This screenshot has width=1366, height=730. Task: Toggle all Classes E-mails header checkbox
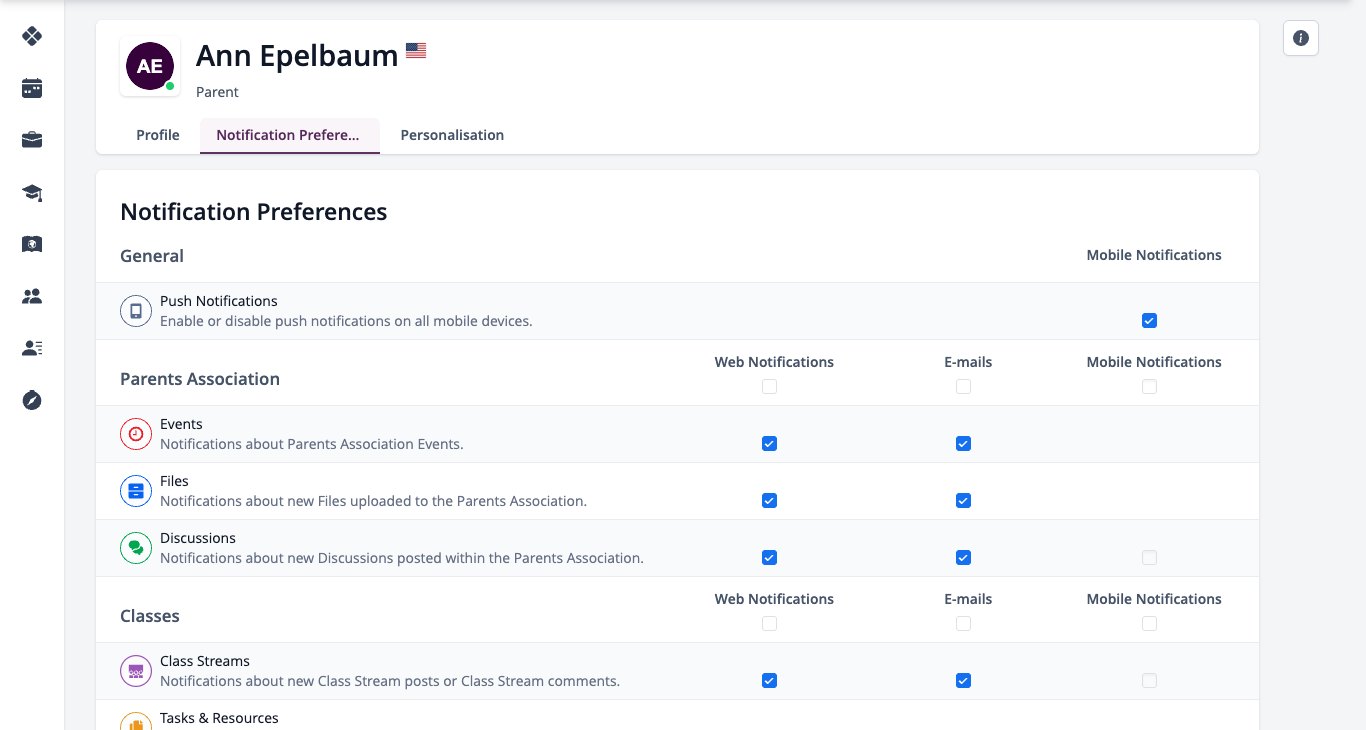click(x=963, y=624)
